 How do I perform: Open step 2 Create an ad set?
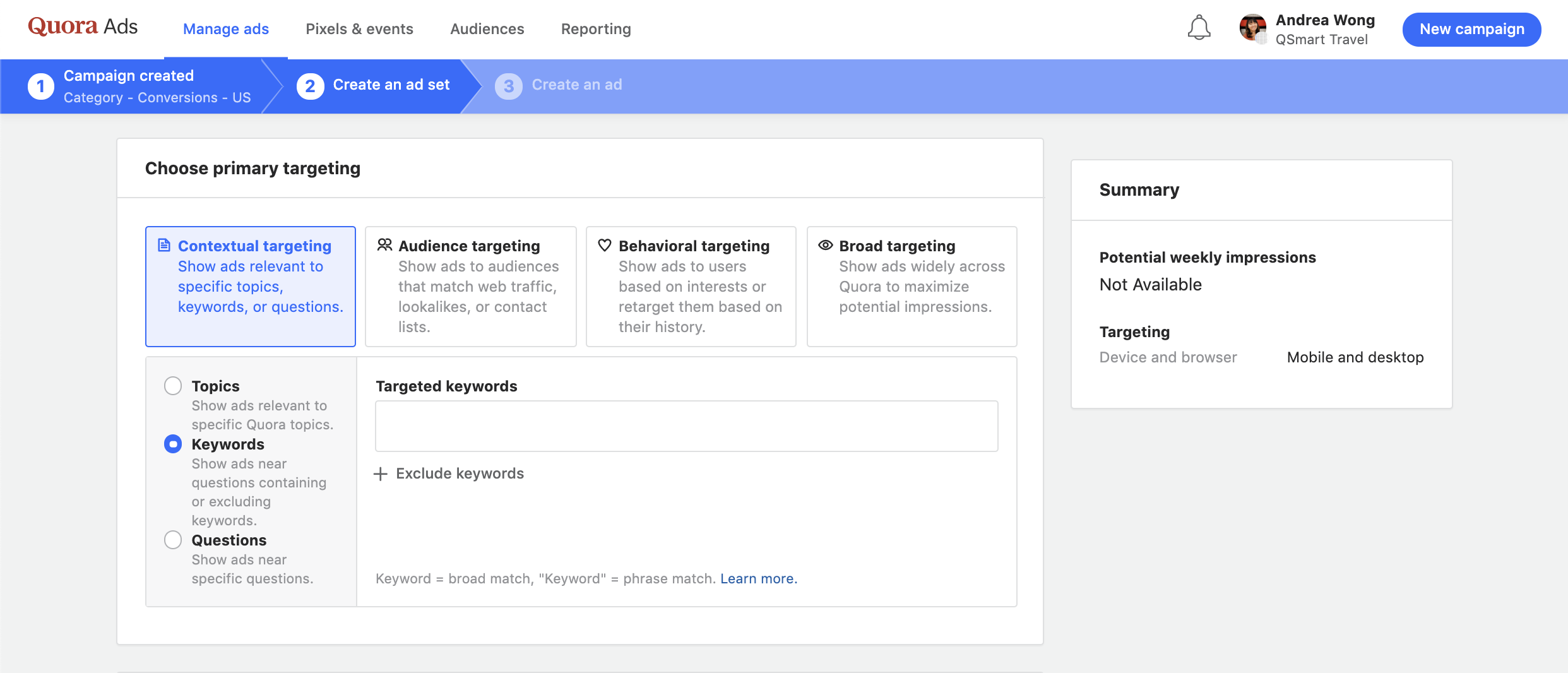click(374, 86)
